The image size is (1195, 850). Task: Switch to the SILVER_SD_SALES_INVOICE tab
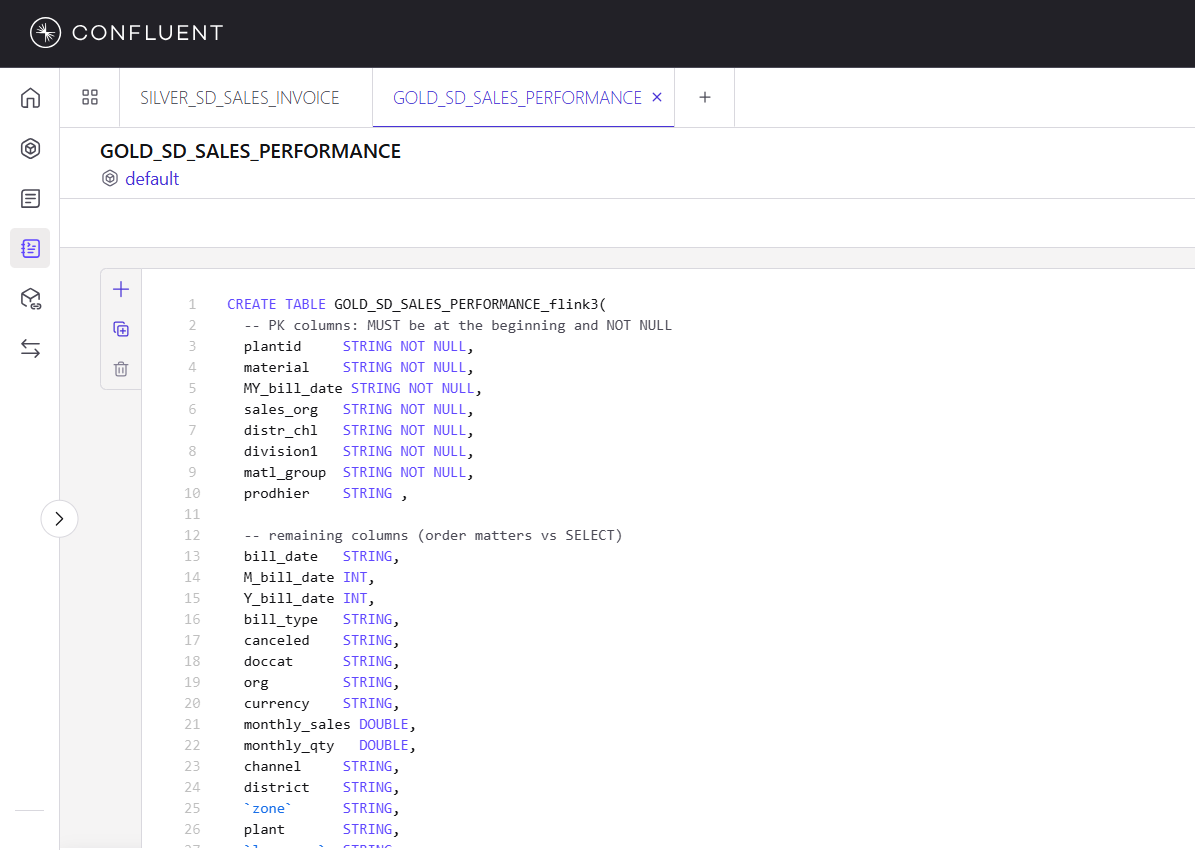(x=240, y=98)
